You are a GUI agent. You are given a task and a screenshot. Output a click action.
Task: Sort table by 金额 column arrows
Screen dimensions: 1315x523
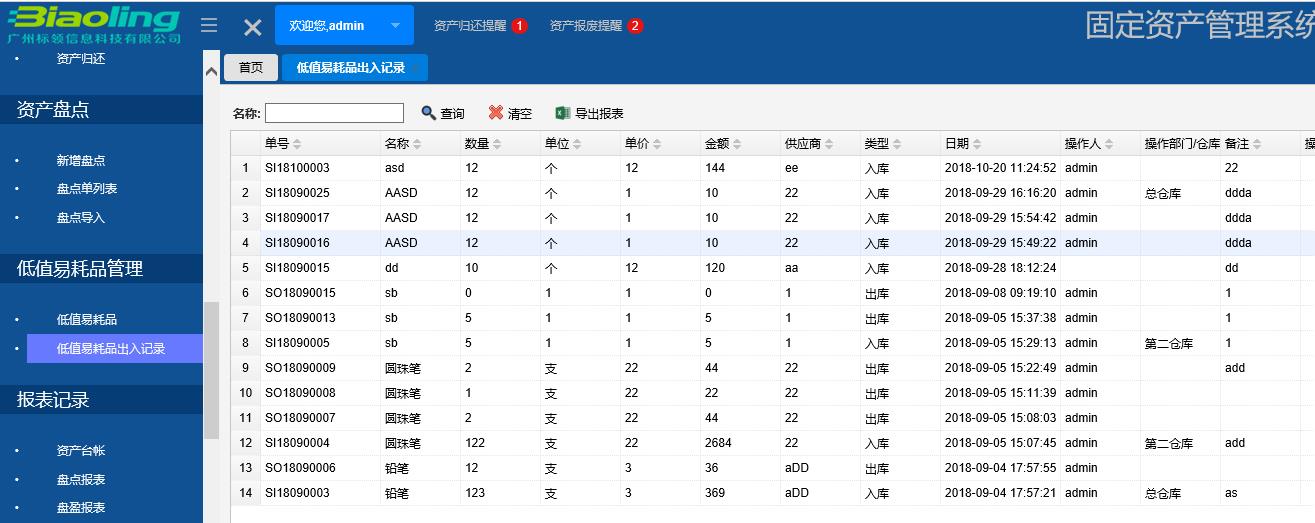[737, 145]
